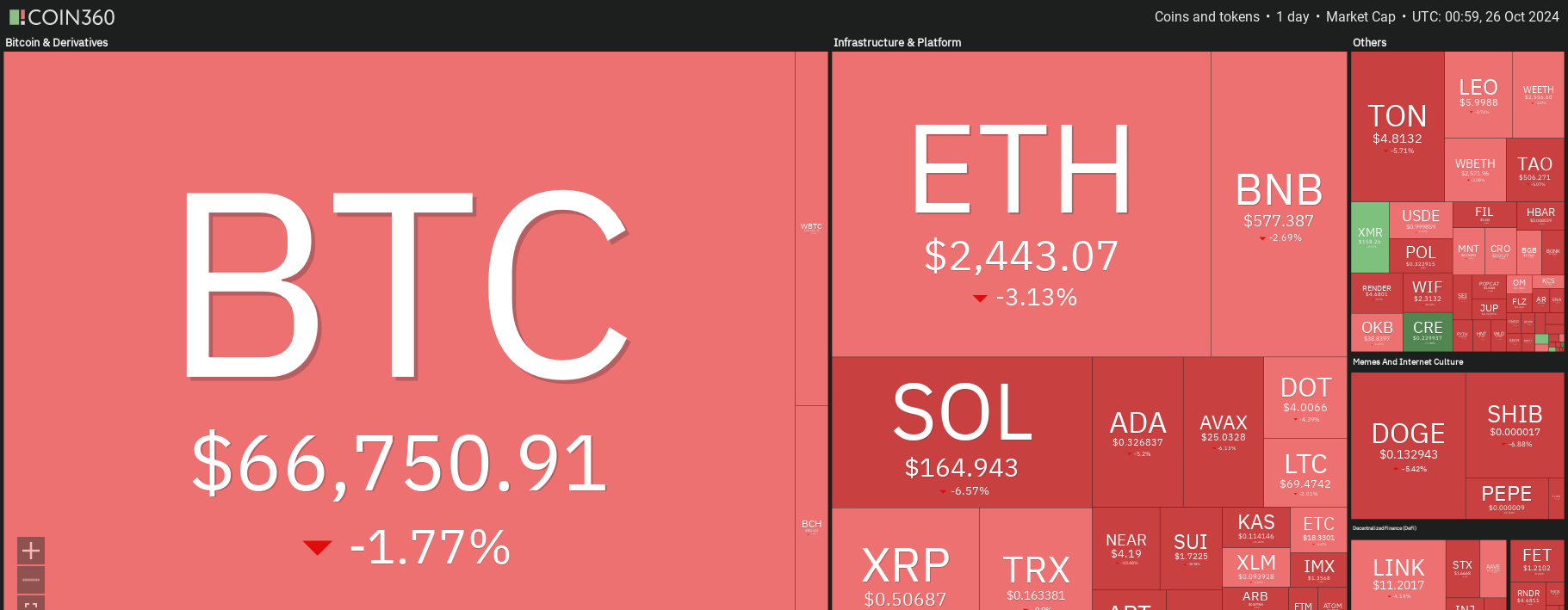Click the LEO tile at $5.9988
The height and width of the screenshot is (610, 1568).
click(x=1478, y=95)
